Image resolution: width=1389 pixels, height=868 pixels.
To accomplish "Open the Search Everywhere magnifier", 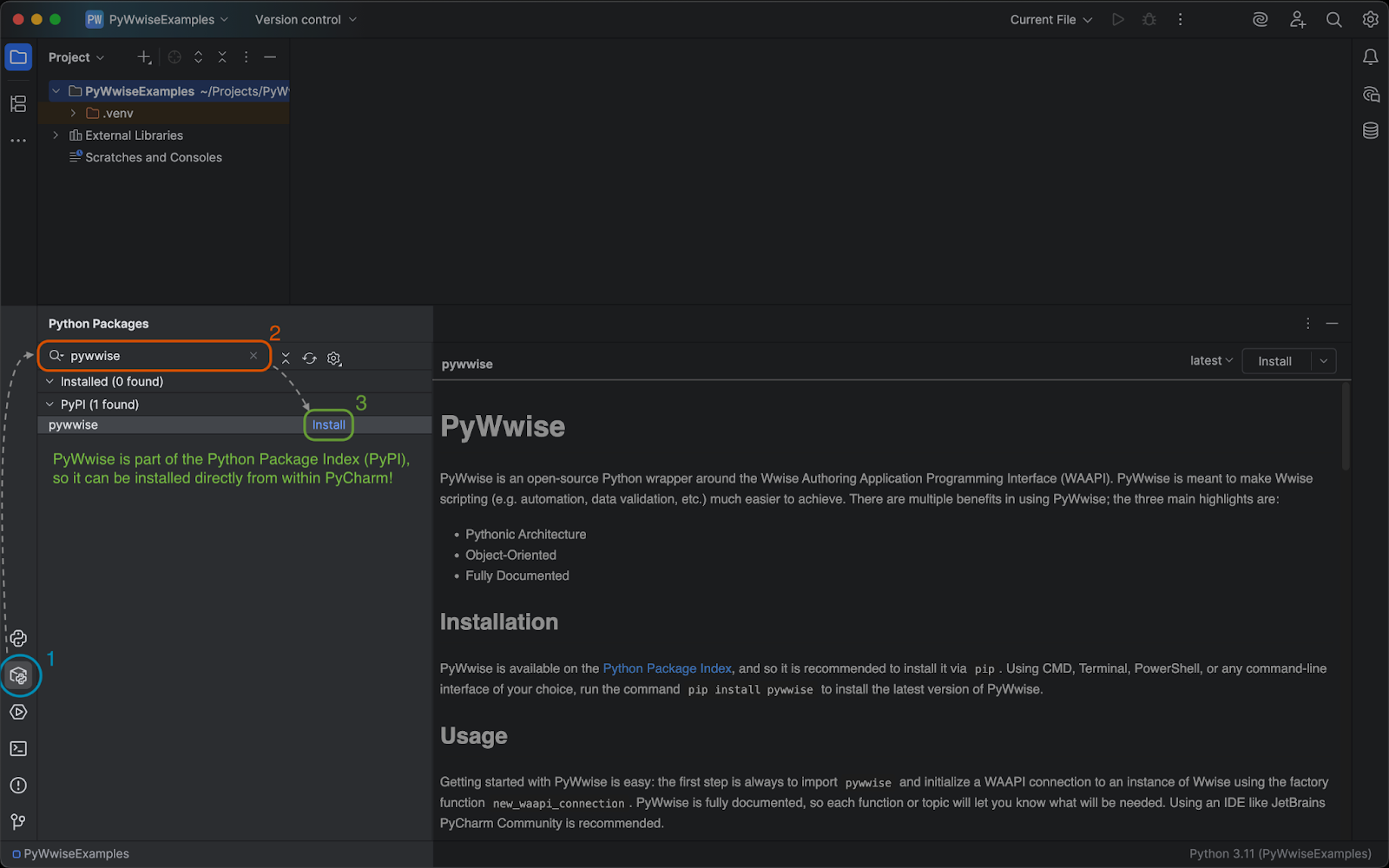I will pyautogui.click(x=1334, y=19).
